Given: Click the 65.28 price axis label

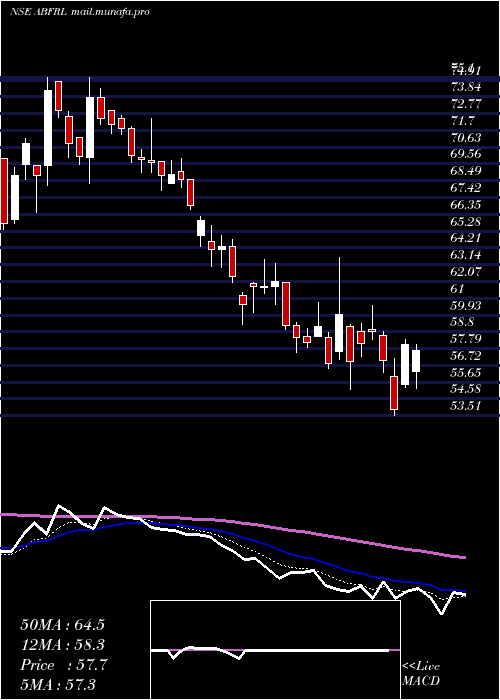Looking at the screenshot, I should (467, 221).
